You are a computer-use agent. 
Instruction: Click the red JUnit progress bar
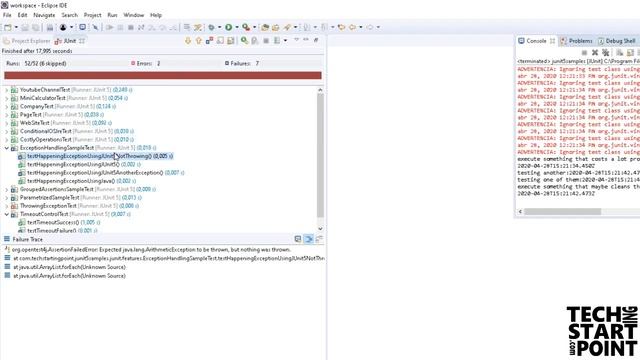(163, 76)
